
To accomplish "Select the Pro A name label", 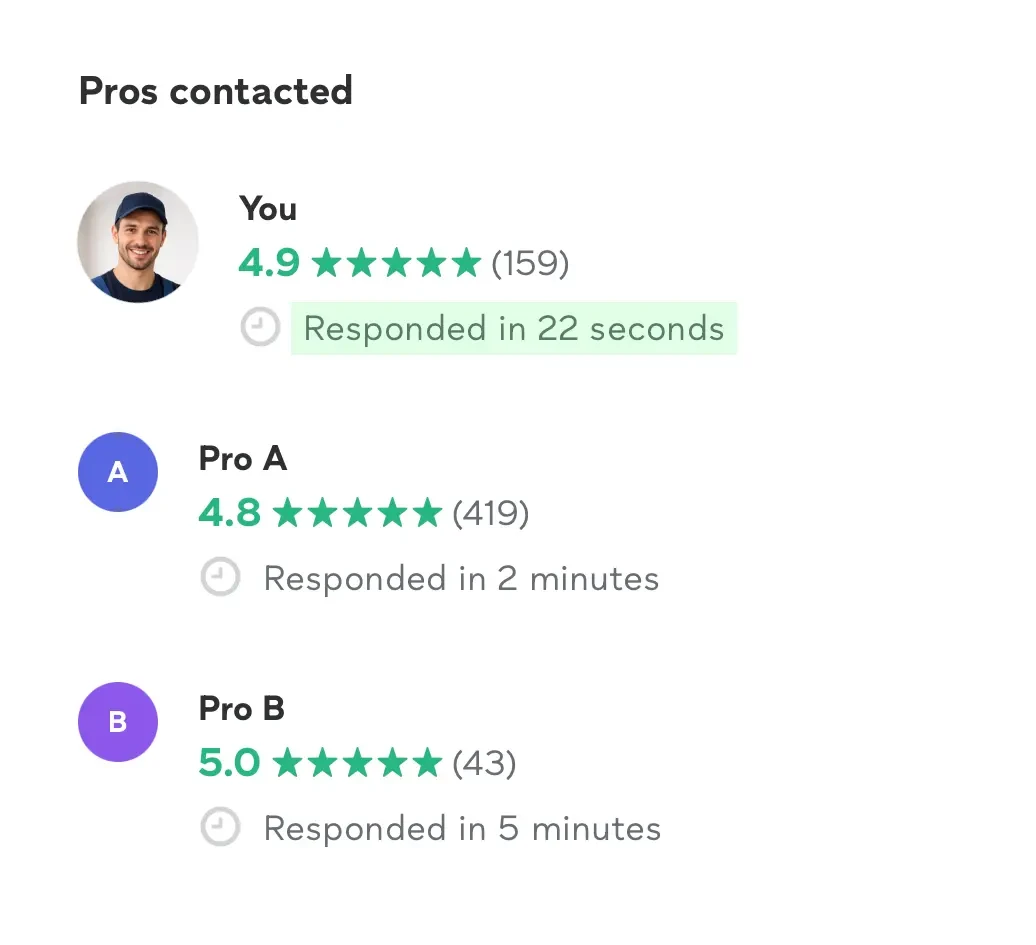I will (243, 459).
